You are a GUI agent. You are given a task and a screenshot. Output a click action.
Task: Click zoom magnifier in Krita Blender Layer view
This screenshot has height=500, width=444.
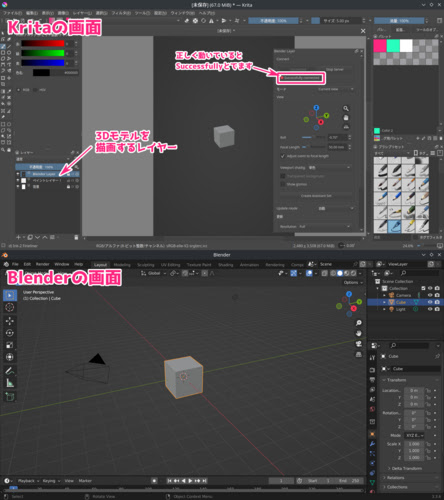pyautogui.click(x=346, y=108)
